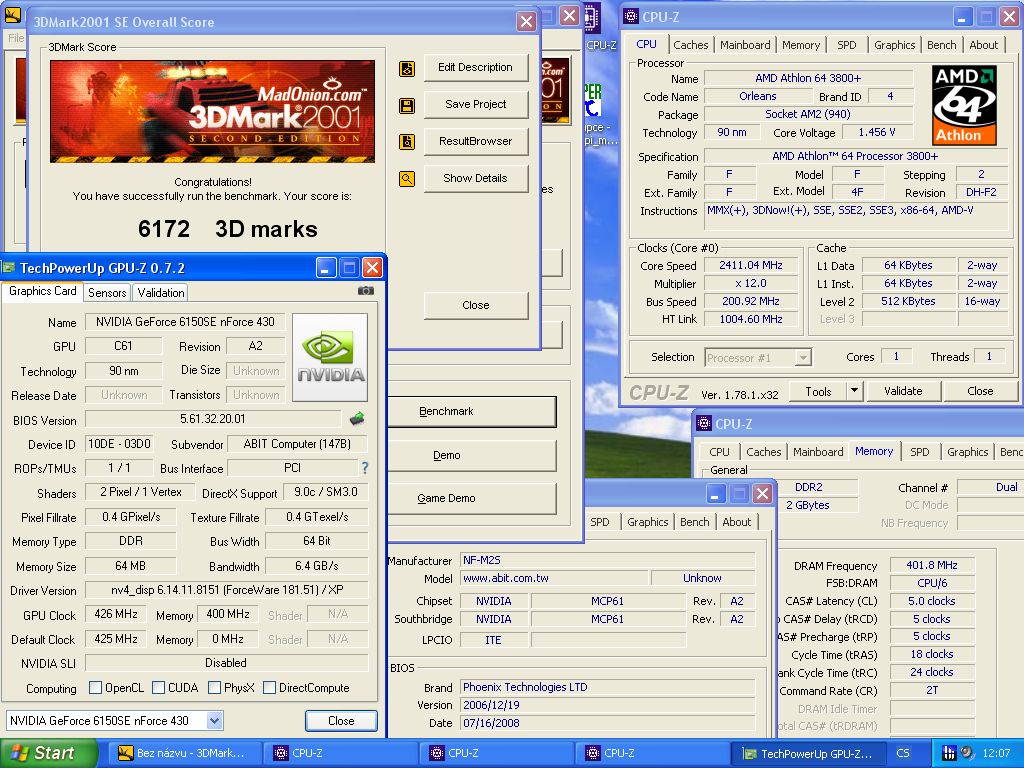Click the volume tray icon

[967, 753]
